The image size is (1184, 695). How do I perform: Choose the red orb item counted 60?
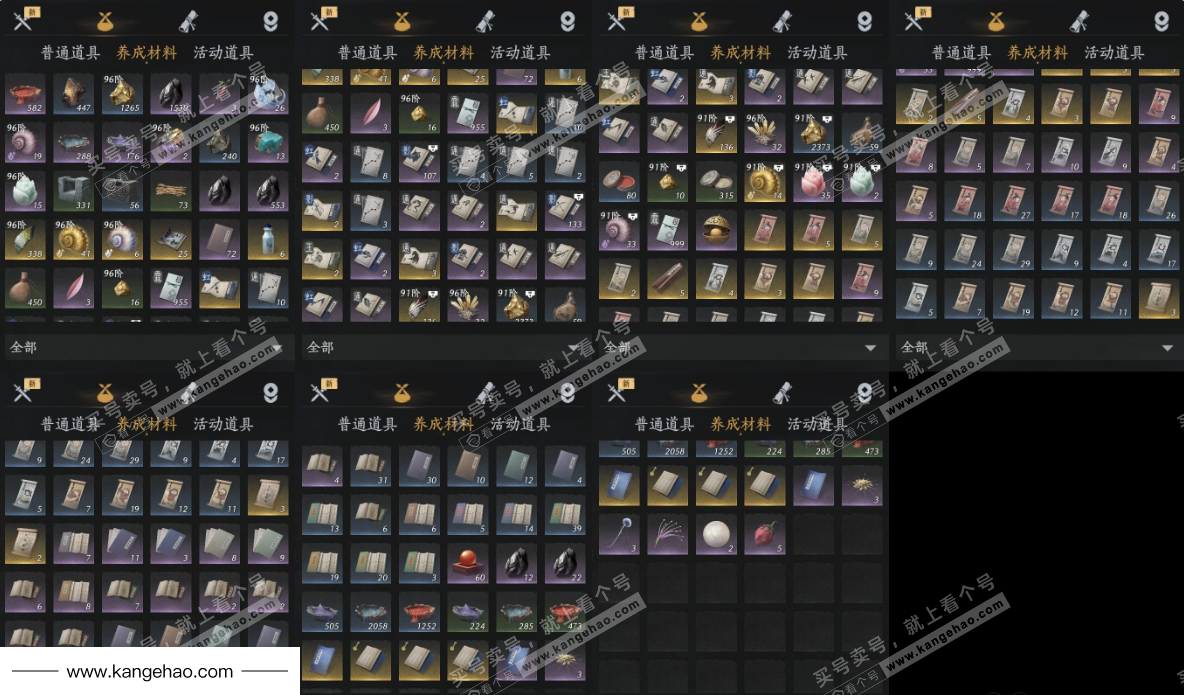[467, 564]
